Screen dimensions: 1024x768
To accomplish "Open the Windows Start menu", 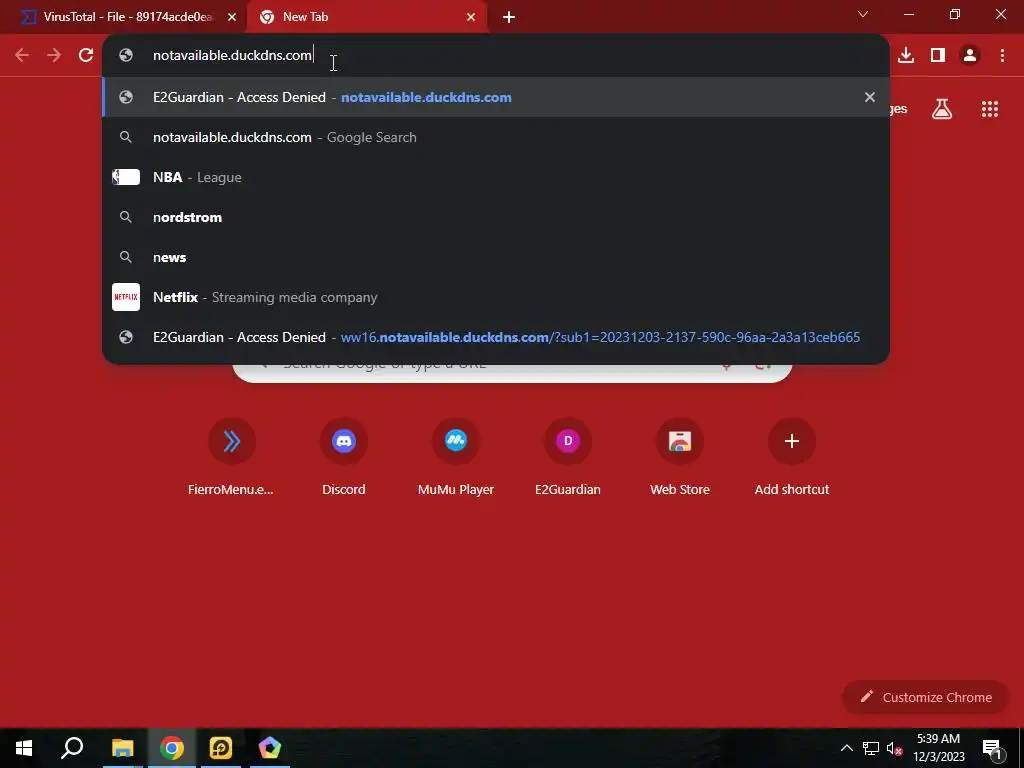I will [x=24, y=748].
